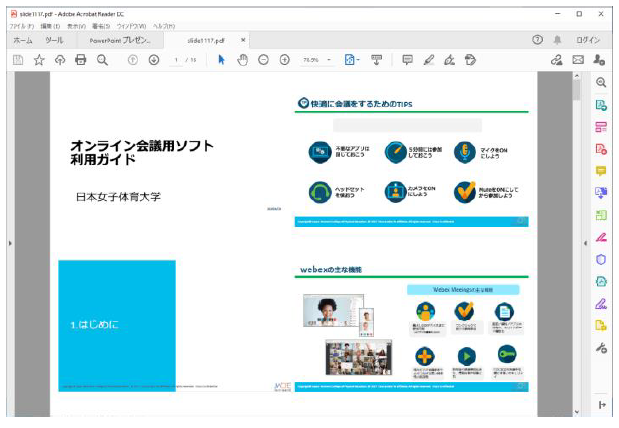Click the webexの主な機能 heading
The height and width of the screenshot is (428, 619).
330,270
